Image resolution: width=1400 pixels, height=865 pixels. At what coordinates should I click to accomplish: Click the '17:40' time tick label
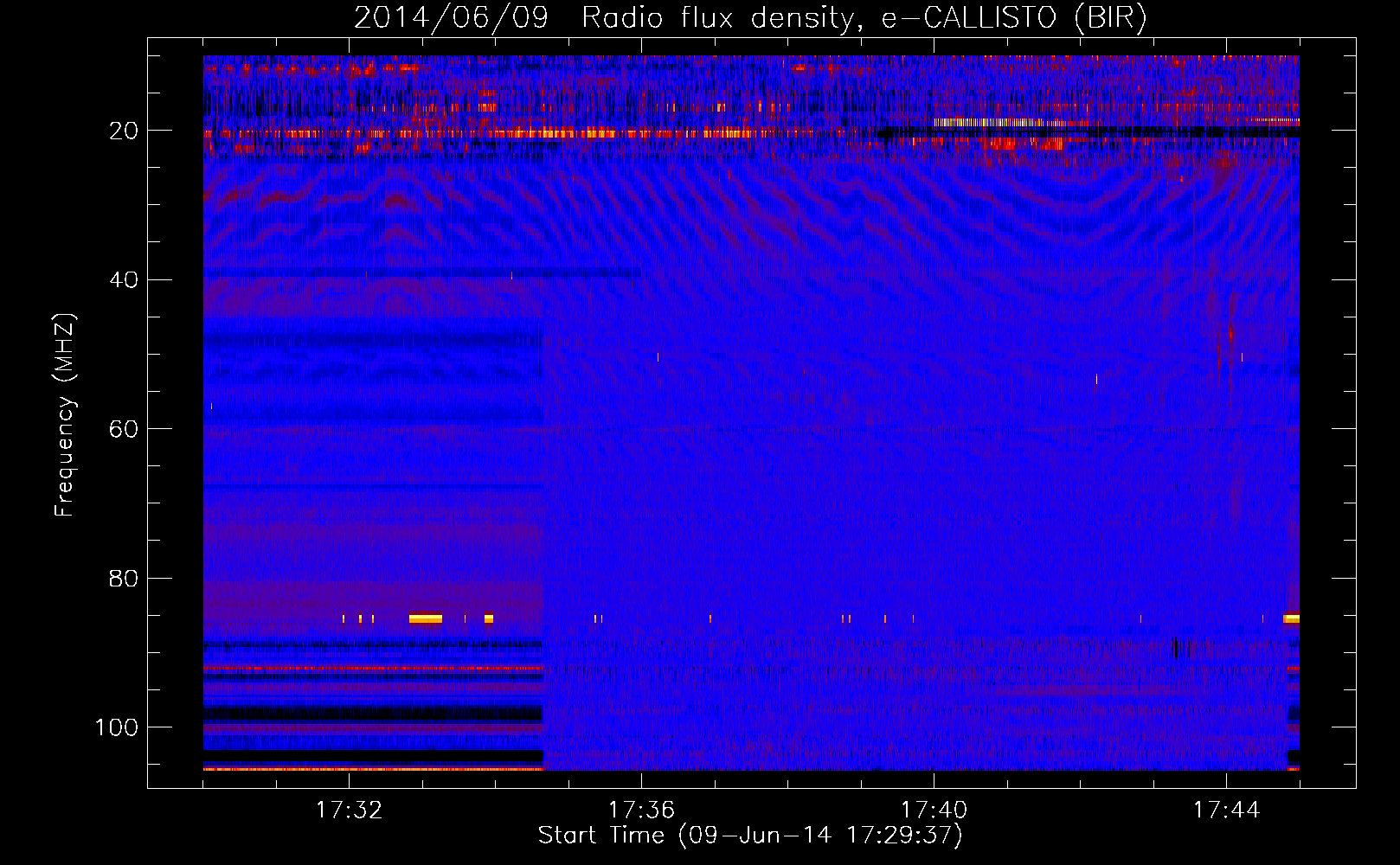(x=934, y=810)
